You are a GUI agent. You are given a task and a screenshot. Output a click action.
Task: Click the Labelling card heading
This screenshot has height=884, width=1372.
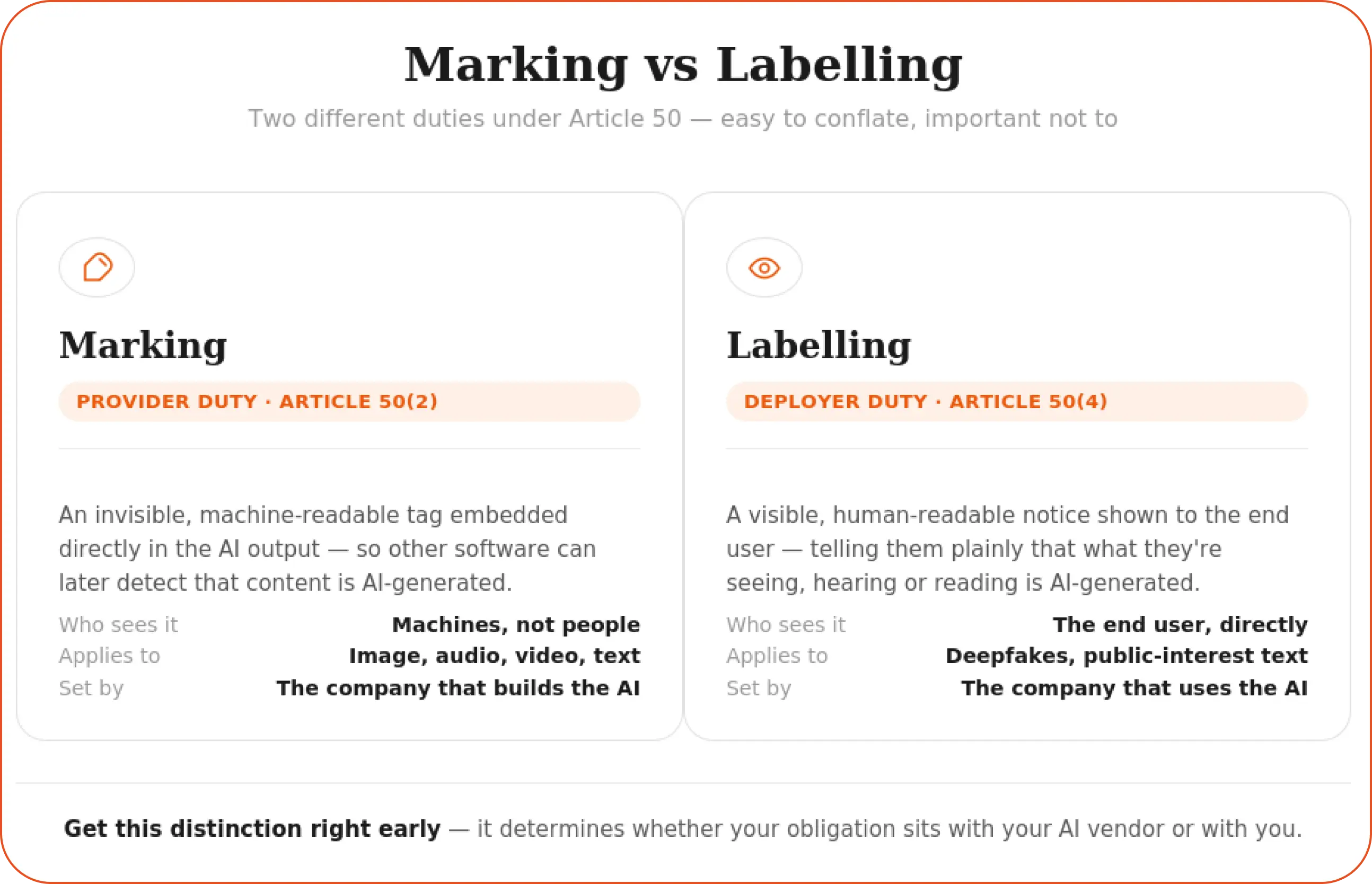point(819,346)
